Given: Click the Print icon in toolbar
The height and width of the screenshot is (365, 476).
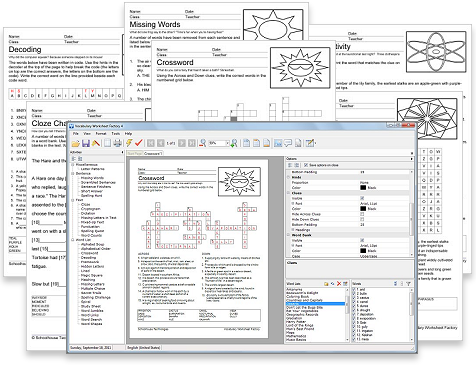Looking at the screenshot, I should tap(117, 143).
